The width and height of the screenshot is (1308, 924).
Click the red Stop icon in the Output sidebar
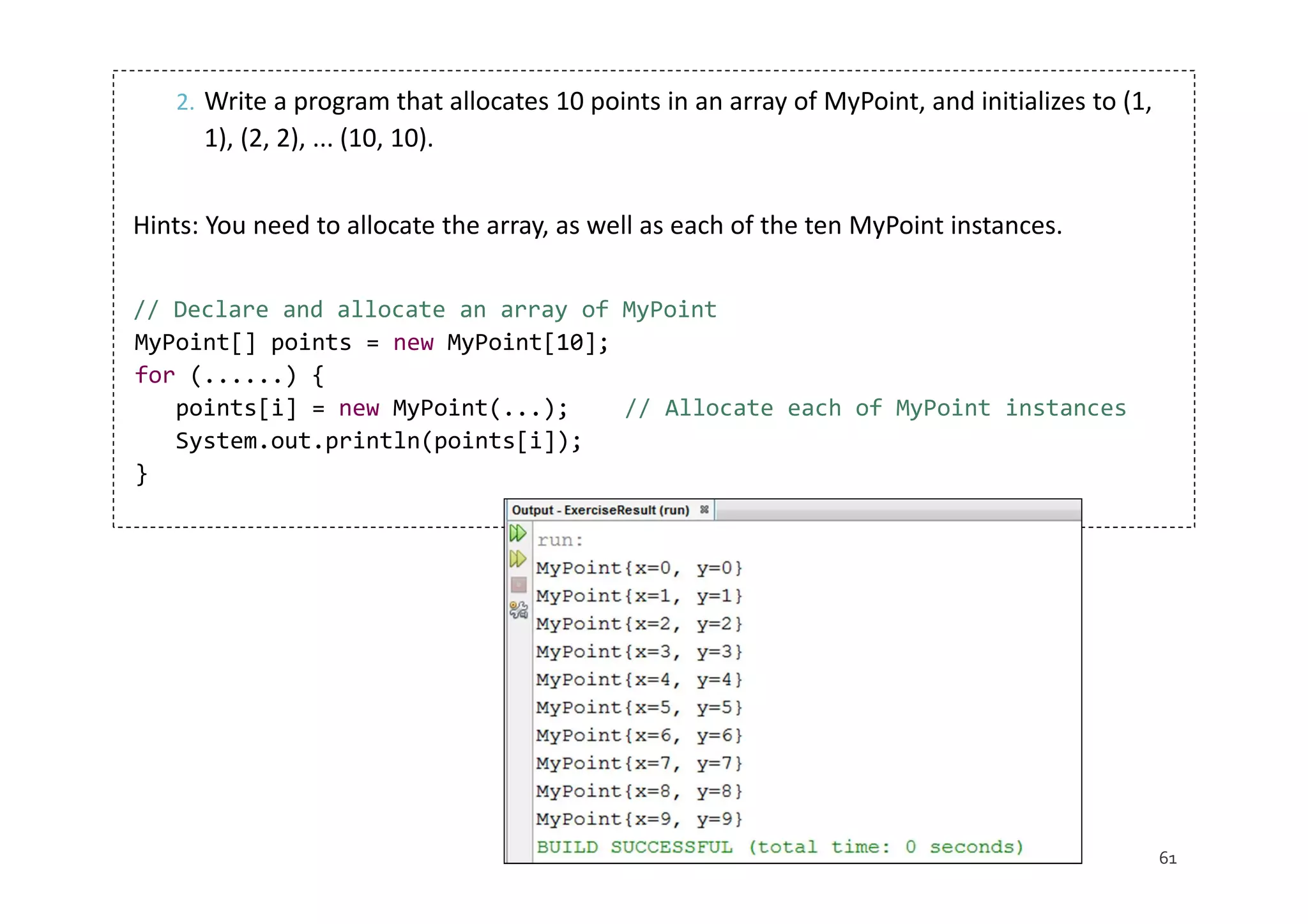(x=519, y=584)
